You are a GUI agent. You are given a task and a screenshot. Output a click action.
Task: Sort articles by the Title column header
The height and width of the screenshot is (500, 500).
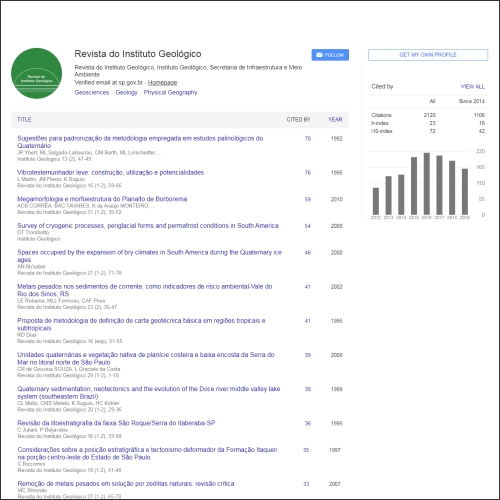tap(24, 120)
